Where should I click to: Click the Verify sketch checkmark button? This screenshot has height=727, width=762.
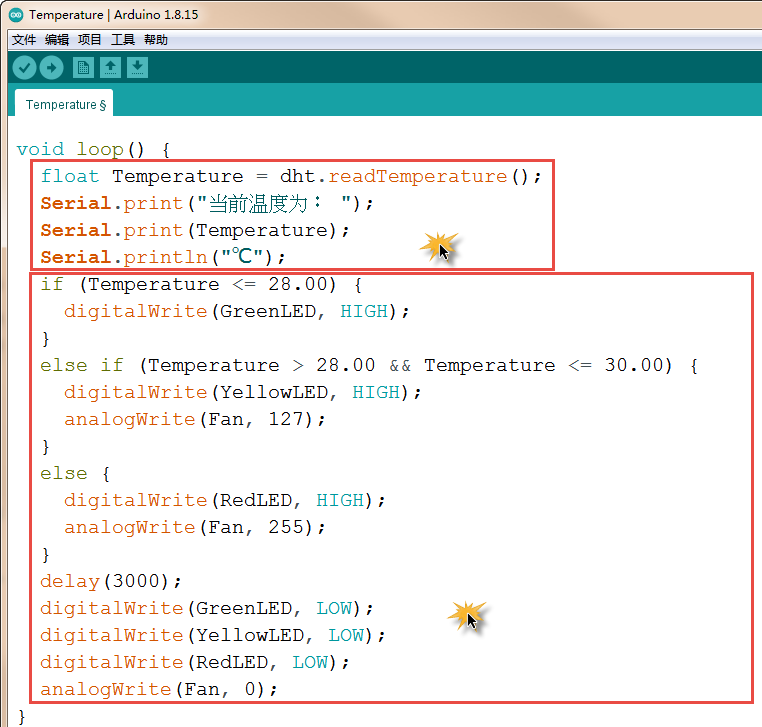24,68
